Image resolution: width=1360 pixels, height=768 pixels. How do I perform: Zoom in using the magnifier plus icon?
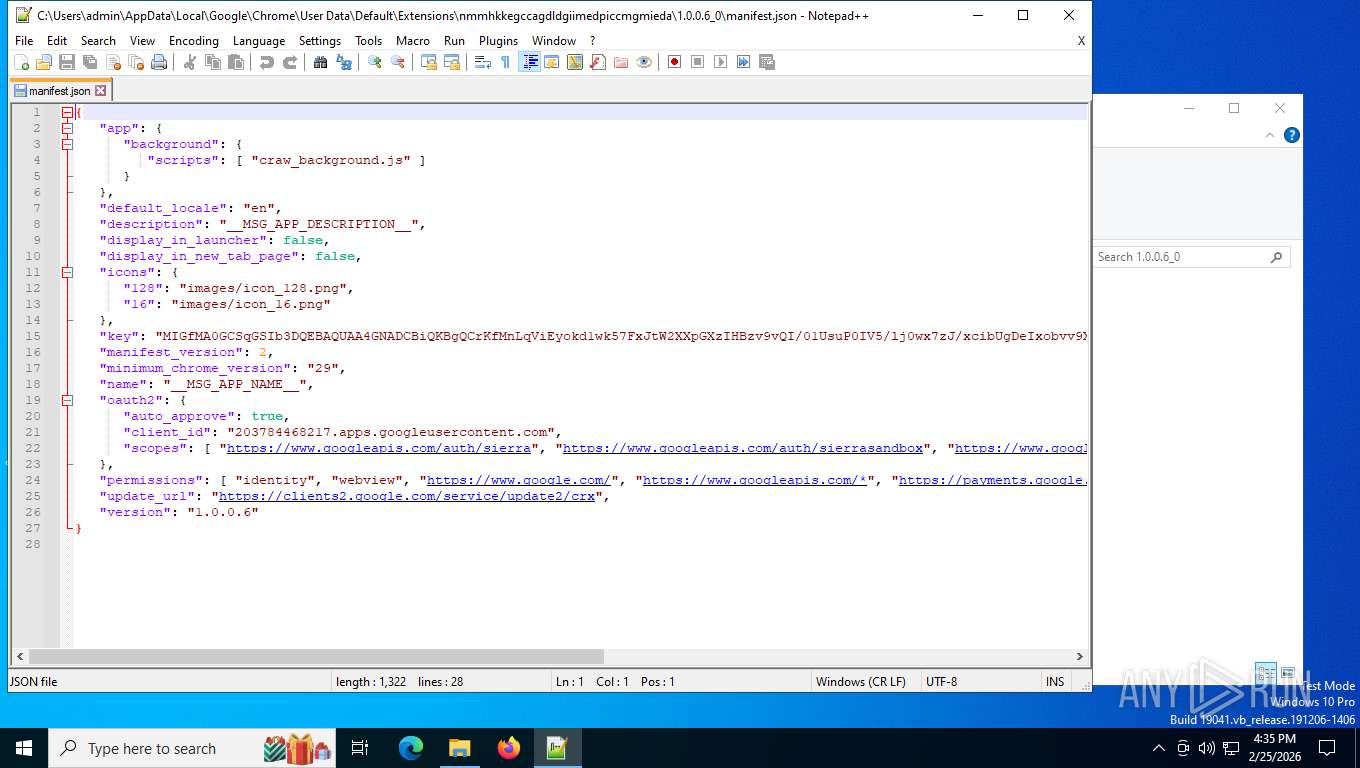click(x=374, y=62)
